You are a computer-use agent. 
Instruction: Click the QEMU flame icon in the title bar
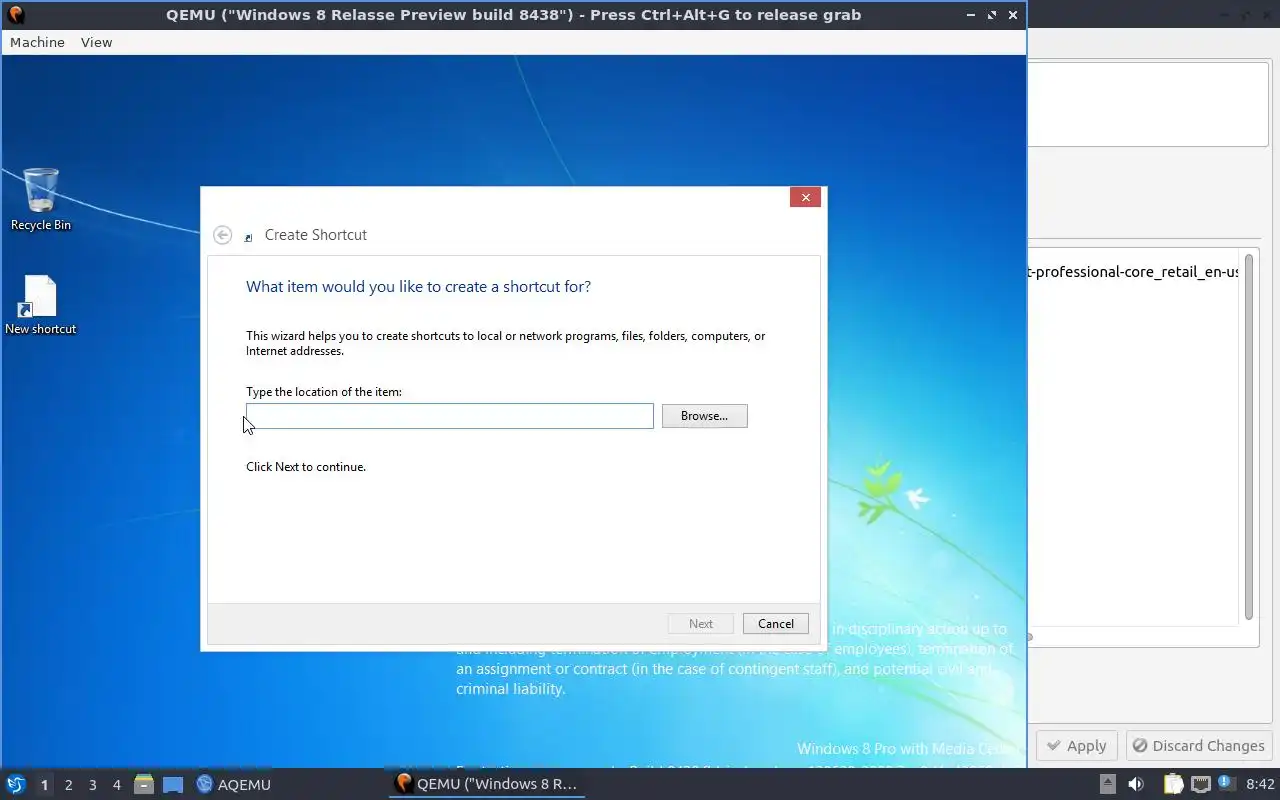tap(15, 15)
